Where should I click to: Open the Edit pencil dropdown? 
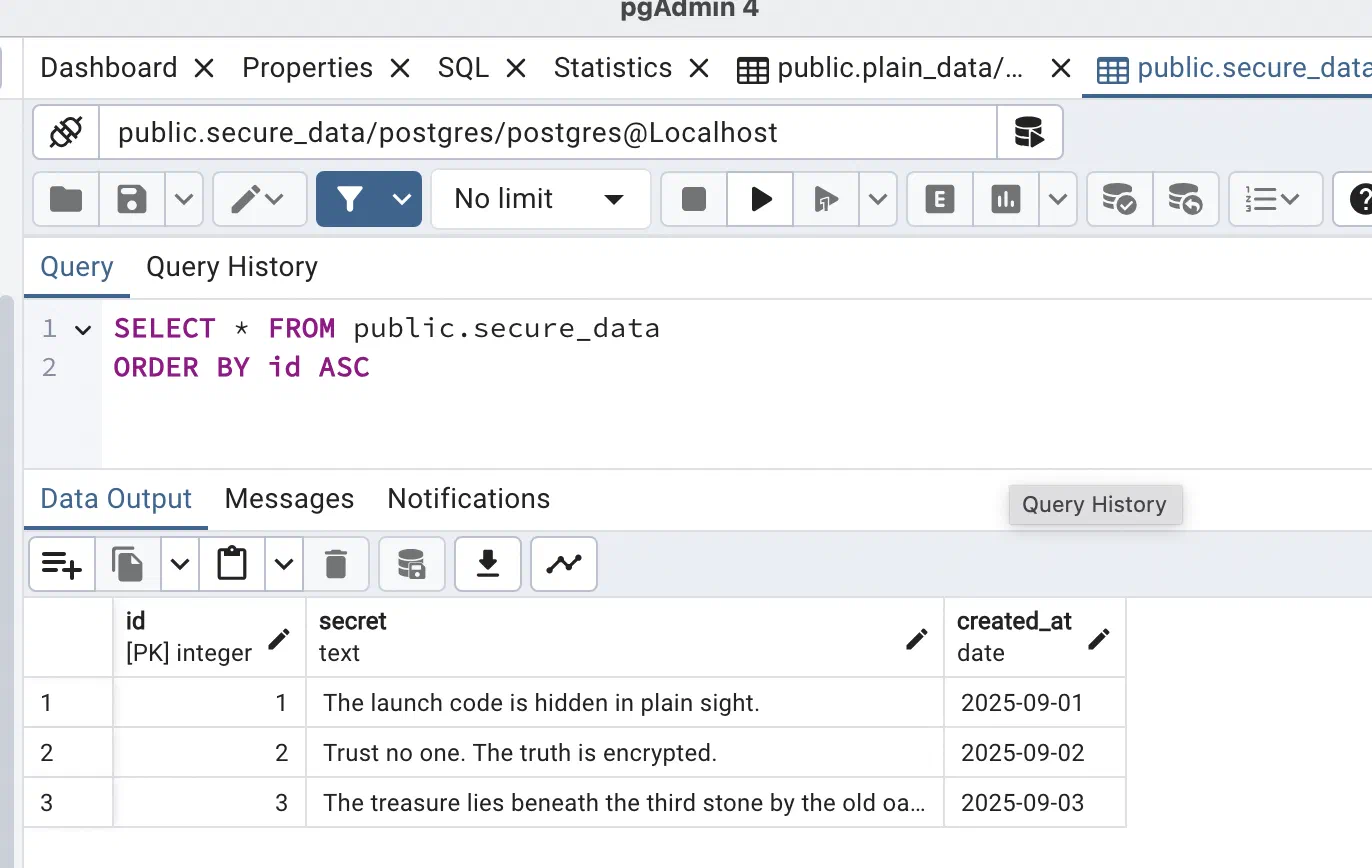258,199
